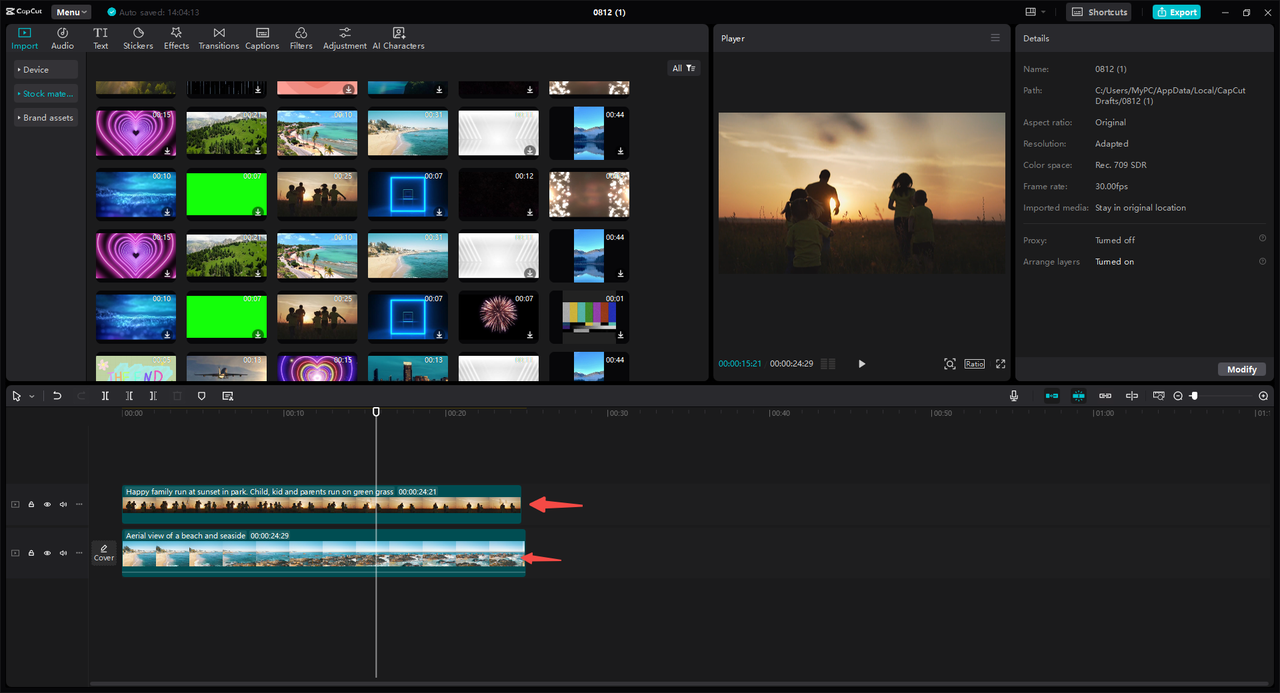
Task: Toggle main track magnet on timeline toolbar
Action: [1052, 396]
